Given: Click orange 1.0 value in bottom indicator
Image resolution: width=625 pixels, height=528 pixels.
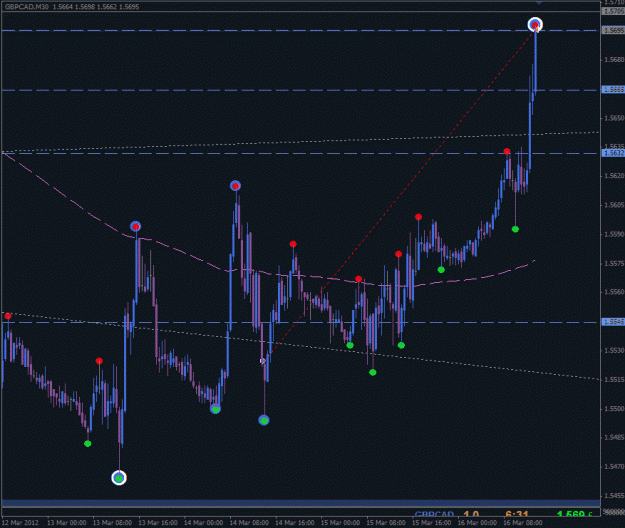Looking at the screenshot, I should (471, 514).
